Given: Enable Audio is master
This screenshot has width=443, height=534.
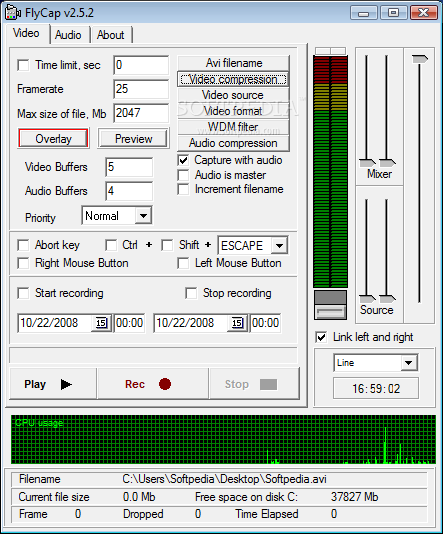Looking at the screenshot, I should pyautogui.click(x=183, y=175).
